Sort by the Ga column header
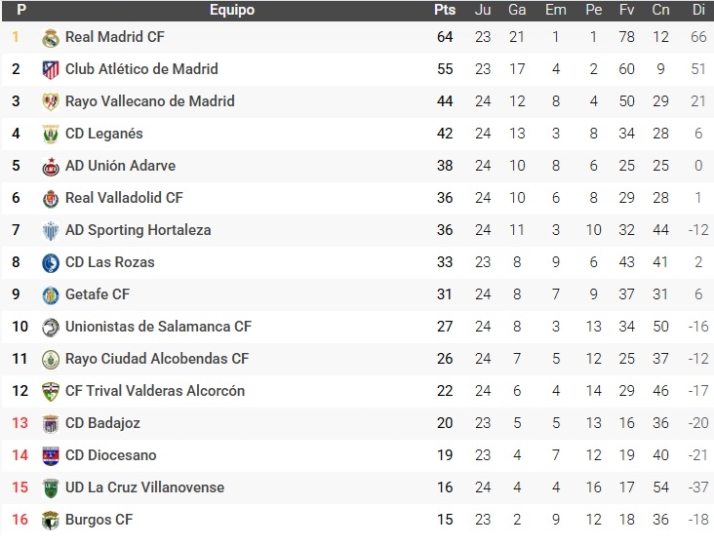 517,10
